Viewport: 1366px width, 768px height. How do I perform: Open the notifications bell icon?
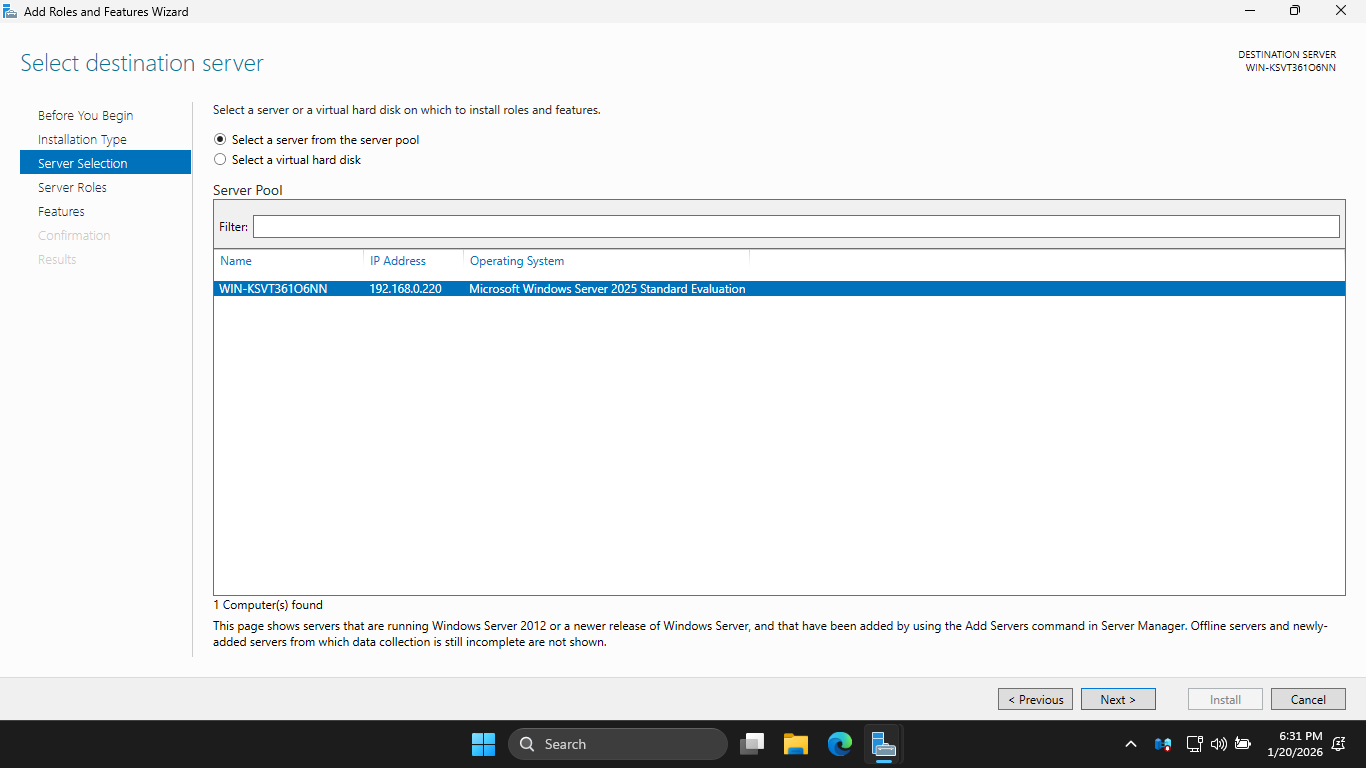1339,744
